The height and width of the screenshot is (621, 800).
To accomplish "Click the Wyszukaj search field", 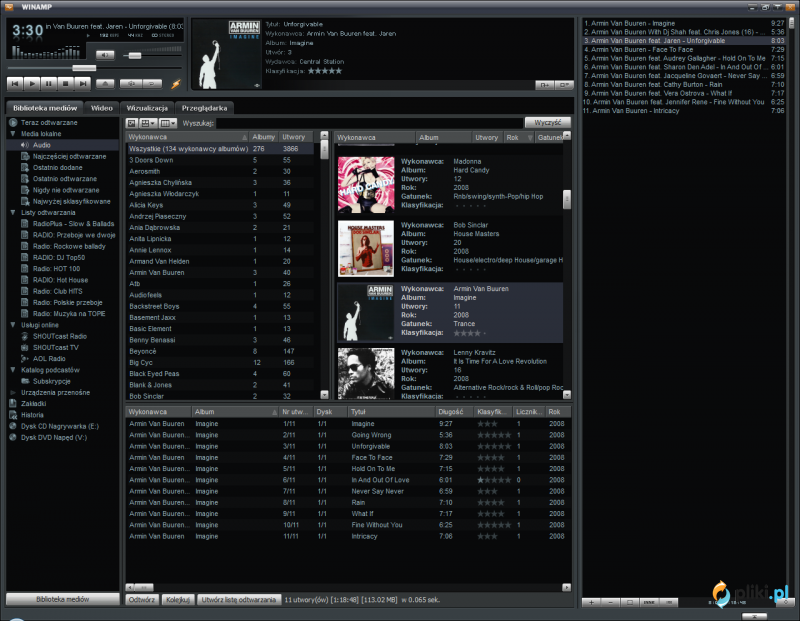I will (369, 123).
